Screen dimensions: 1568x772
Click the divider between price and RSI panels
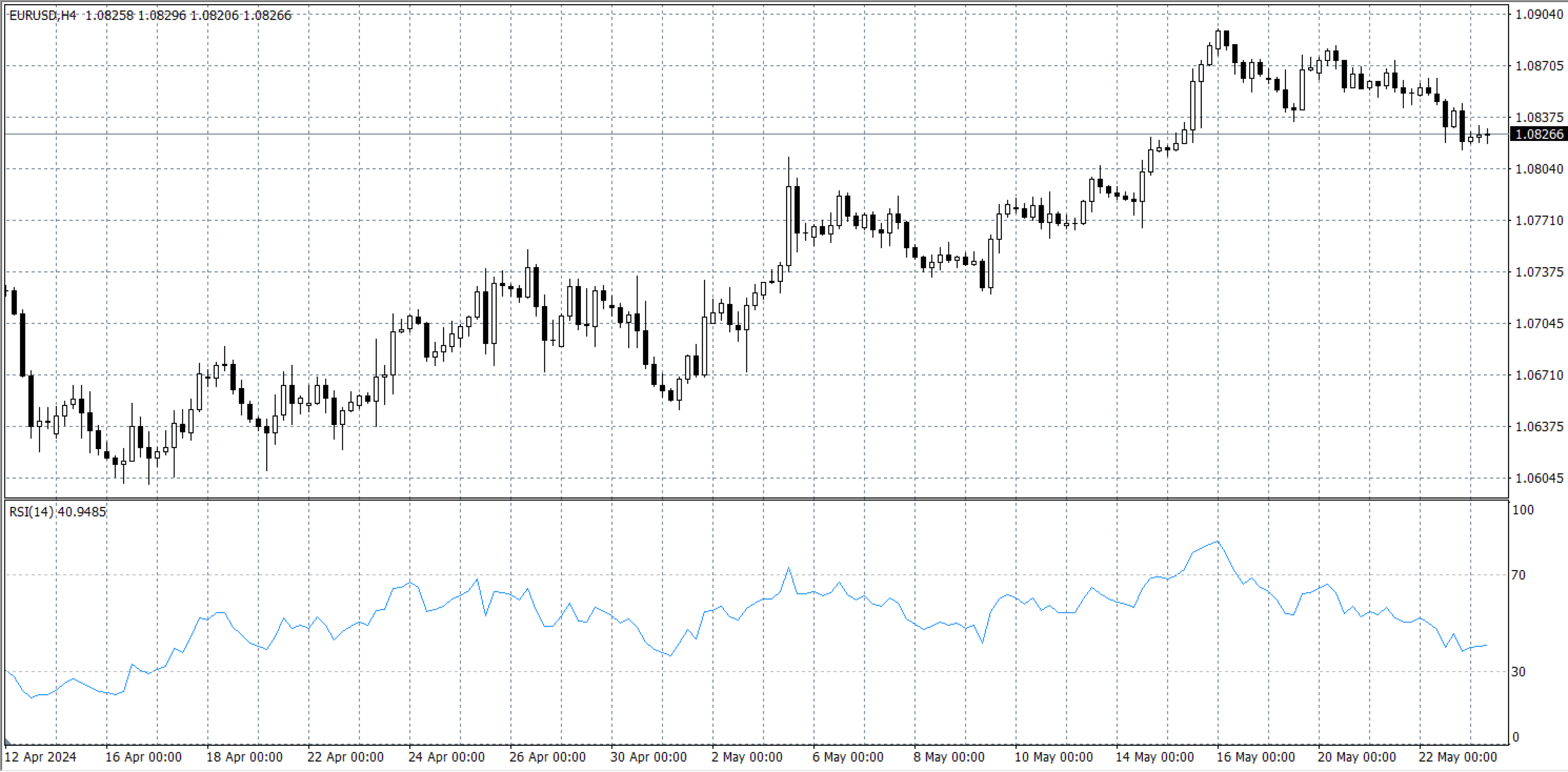755,499
